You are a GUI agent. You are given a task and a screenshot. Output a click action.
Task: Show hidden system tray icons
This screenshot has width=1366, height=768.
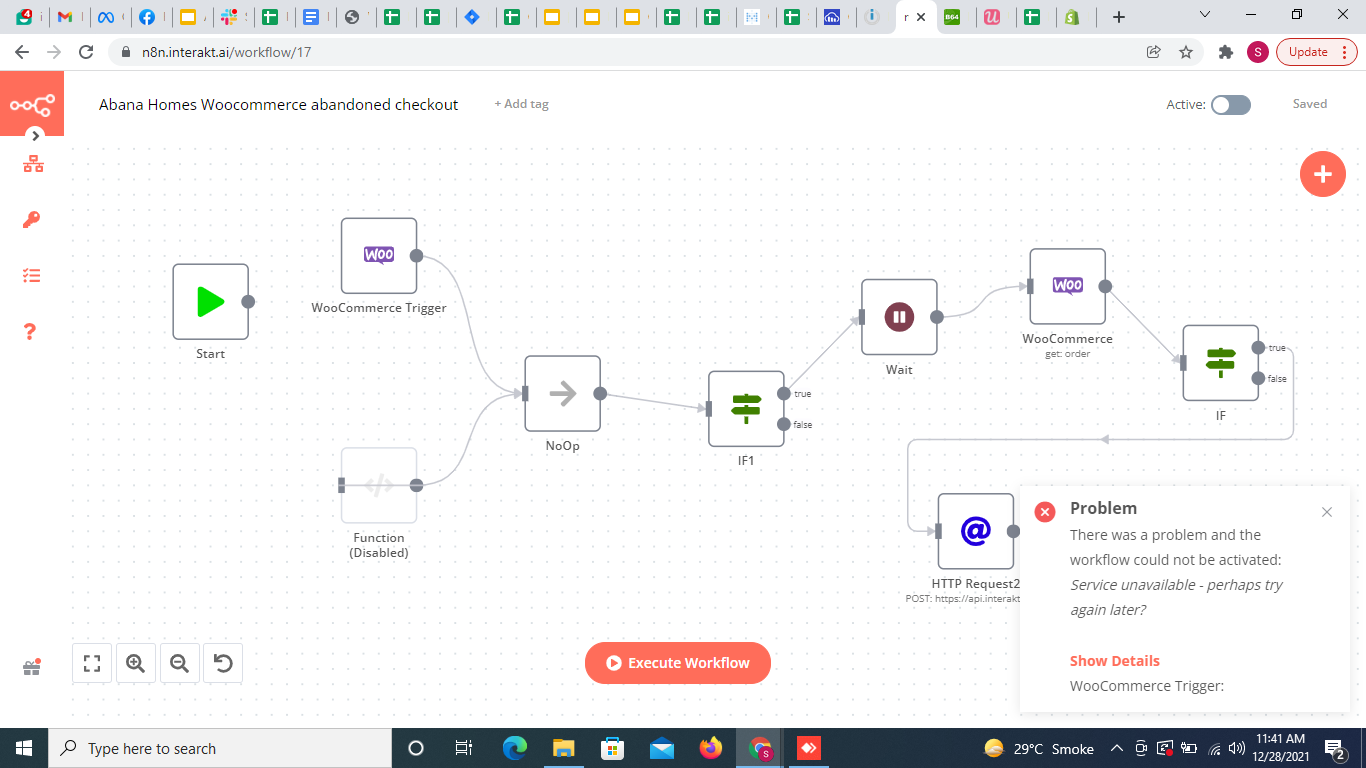tap(1116, 748)
